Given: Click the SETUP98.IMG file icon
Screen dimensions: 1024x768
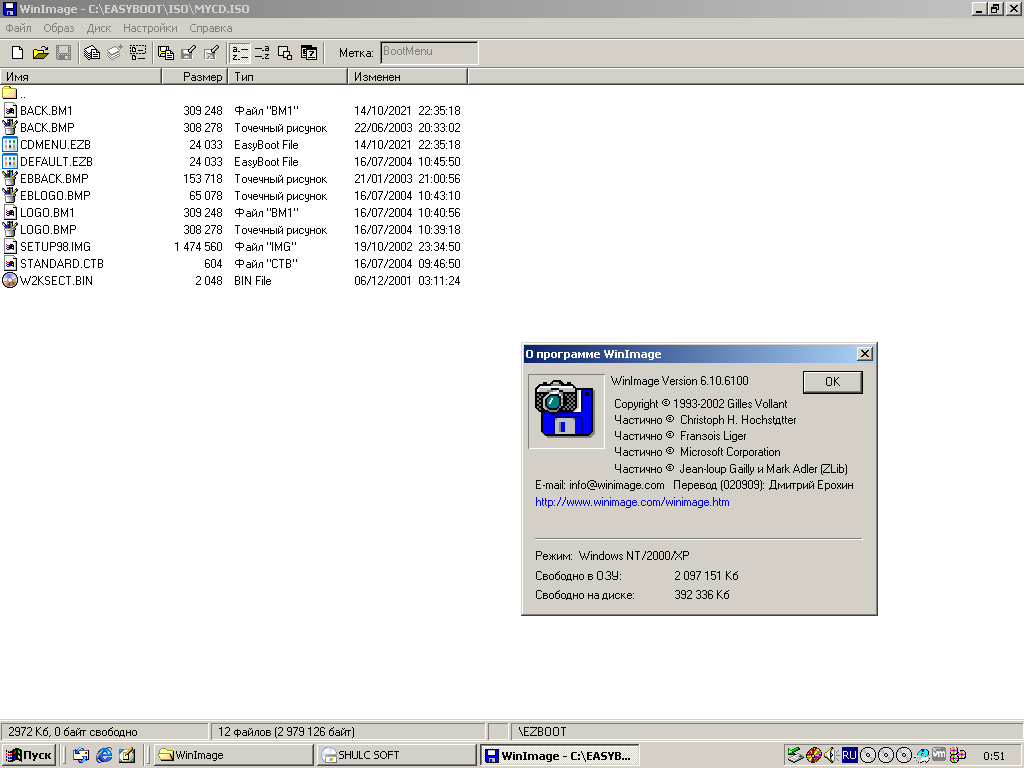Looking at the screenshot, I should [x=10, y=246].
